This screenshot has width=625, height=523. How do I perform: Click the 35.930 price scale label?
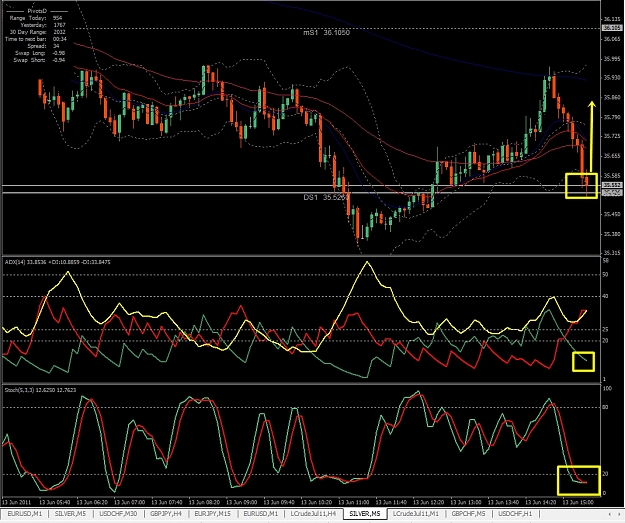tap(612, 77)
